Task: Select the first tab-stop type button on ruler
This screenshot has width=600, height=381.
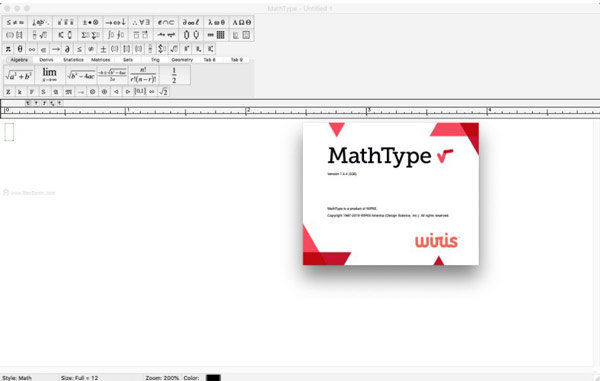Action: (28, 103)
